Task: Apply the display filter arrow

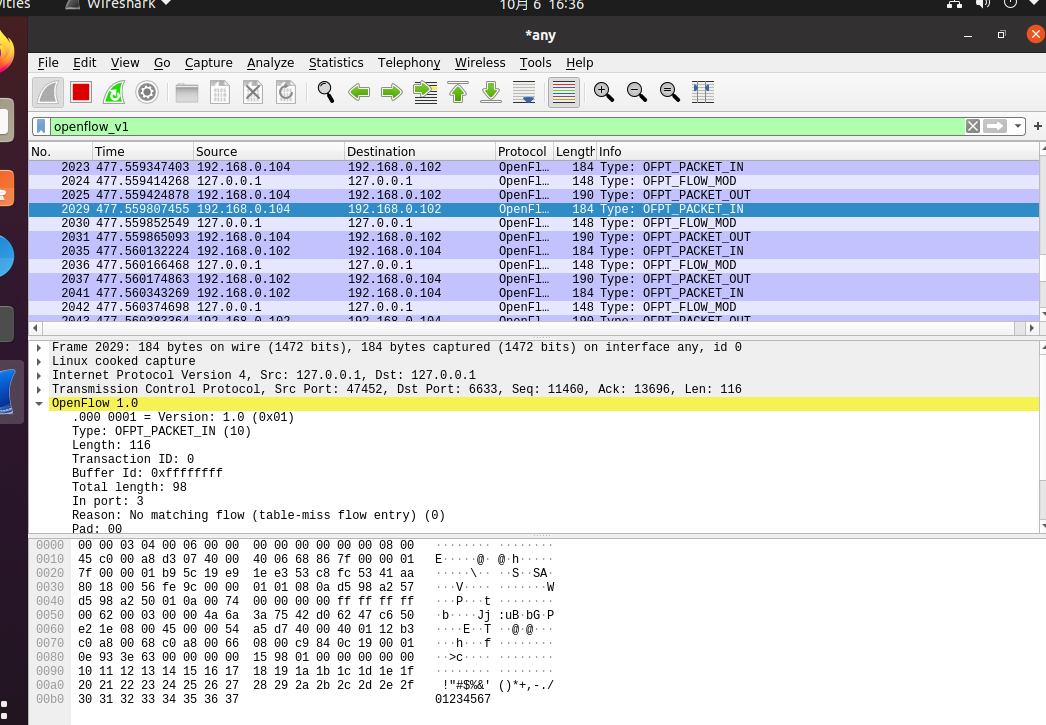Action: pyautogui.click(x=995, y=126)
